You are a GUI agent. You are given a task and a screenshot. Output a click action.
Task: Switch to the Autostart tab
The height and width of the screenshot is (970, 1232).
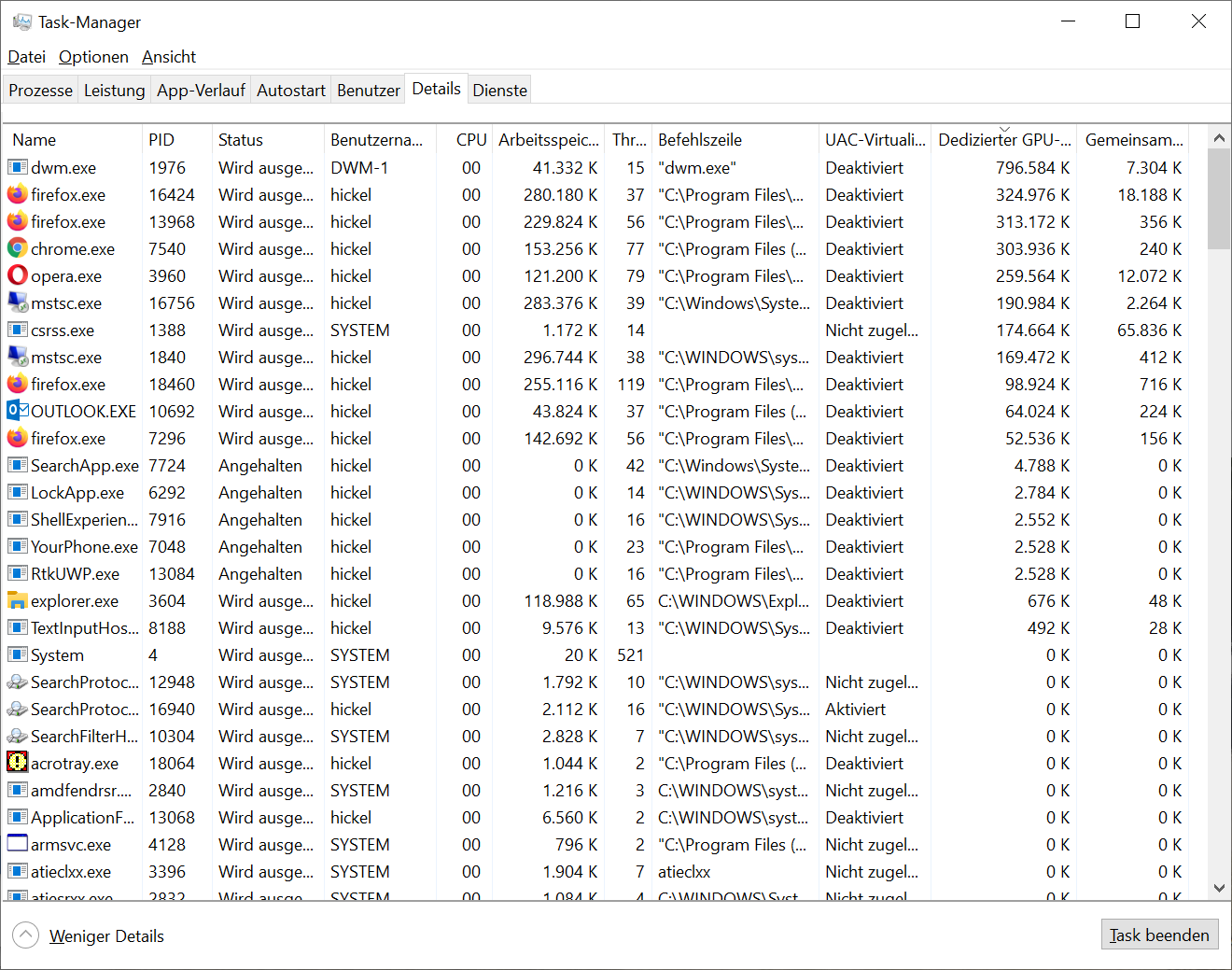(291, 91)
